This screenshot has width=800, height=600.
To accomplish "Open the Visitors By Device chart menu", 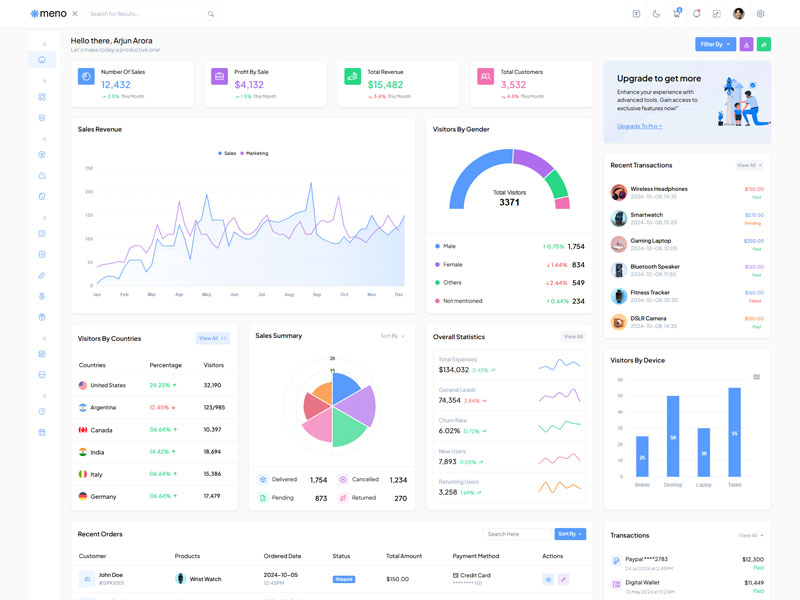I will coord(756,377).
